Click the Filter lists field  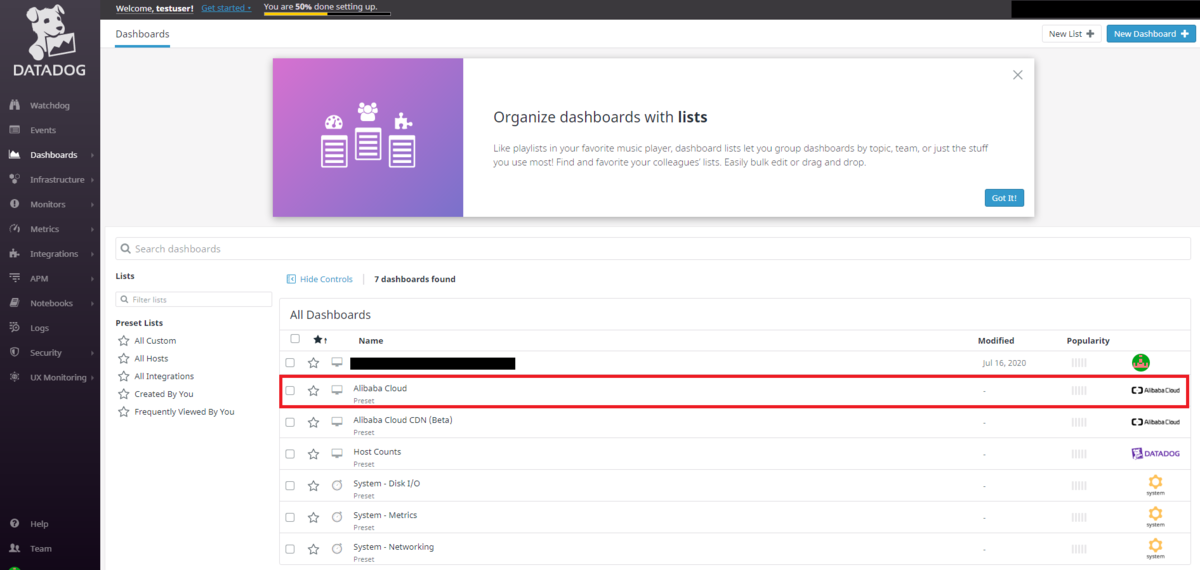[194, 299]
